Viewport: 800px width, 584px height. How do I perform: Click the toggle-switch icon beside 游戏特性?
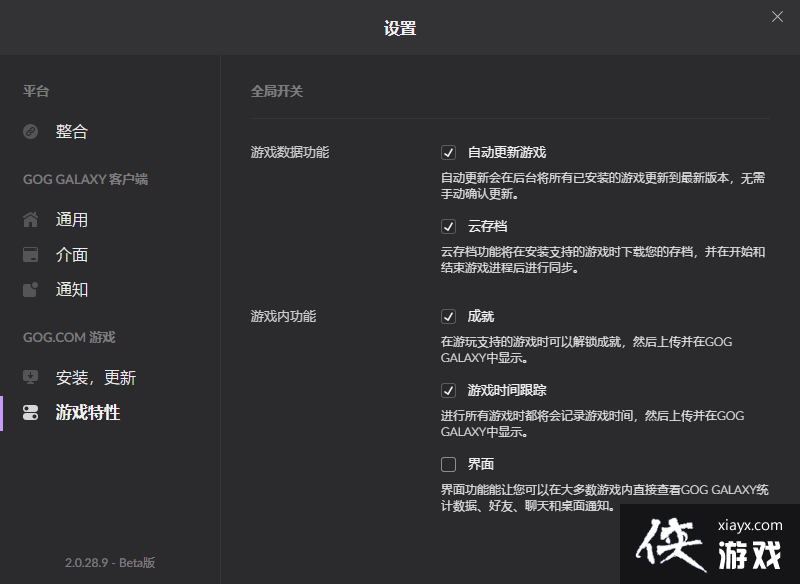(31, 413)
